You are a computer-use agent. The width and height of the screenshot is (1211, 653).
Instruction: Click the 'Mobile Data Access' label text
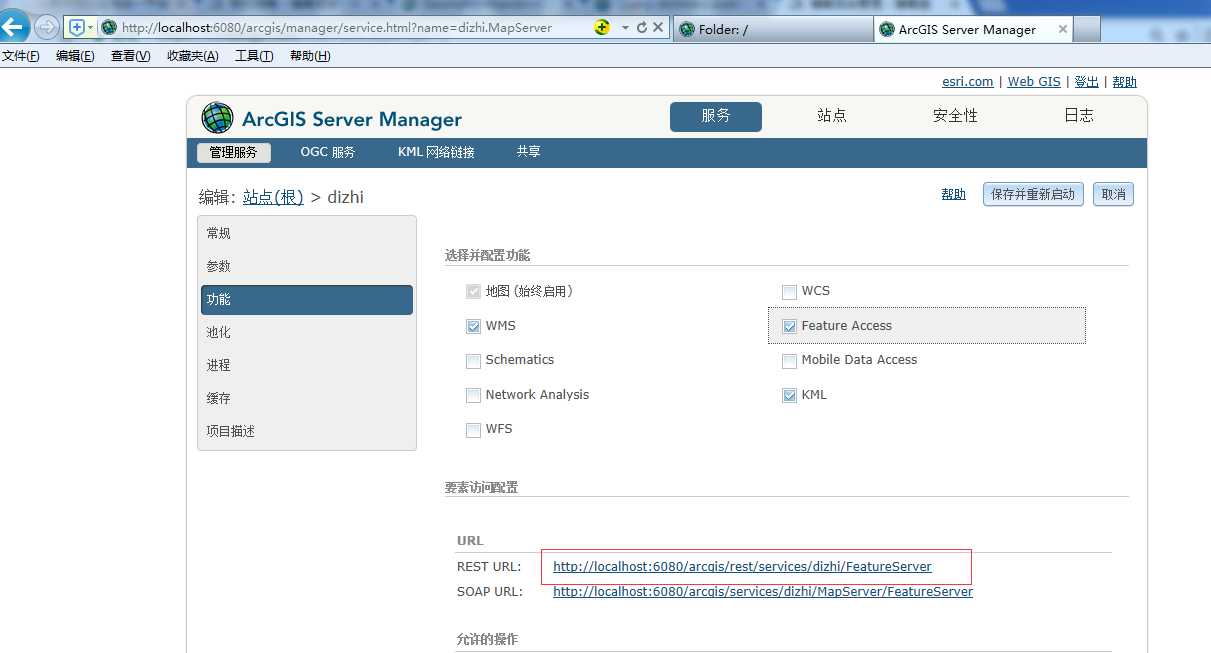coord(859,360)
